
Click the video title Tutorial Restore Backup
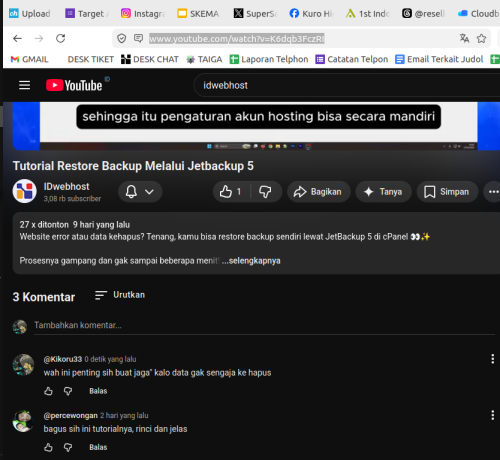(133, 166)
